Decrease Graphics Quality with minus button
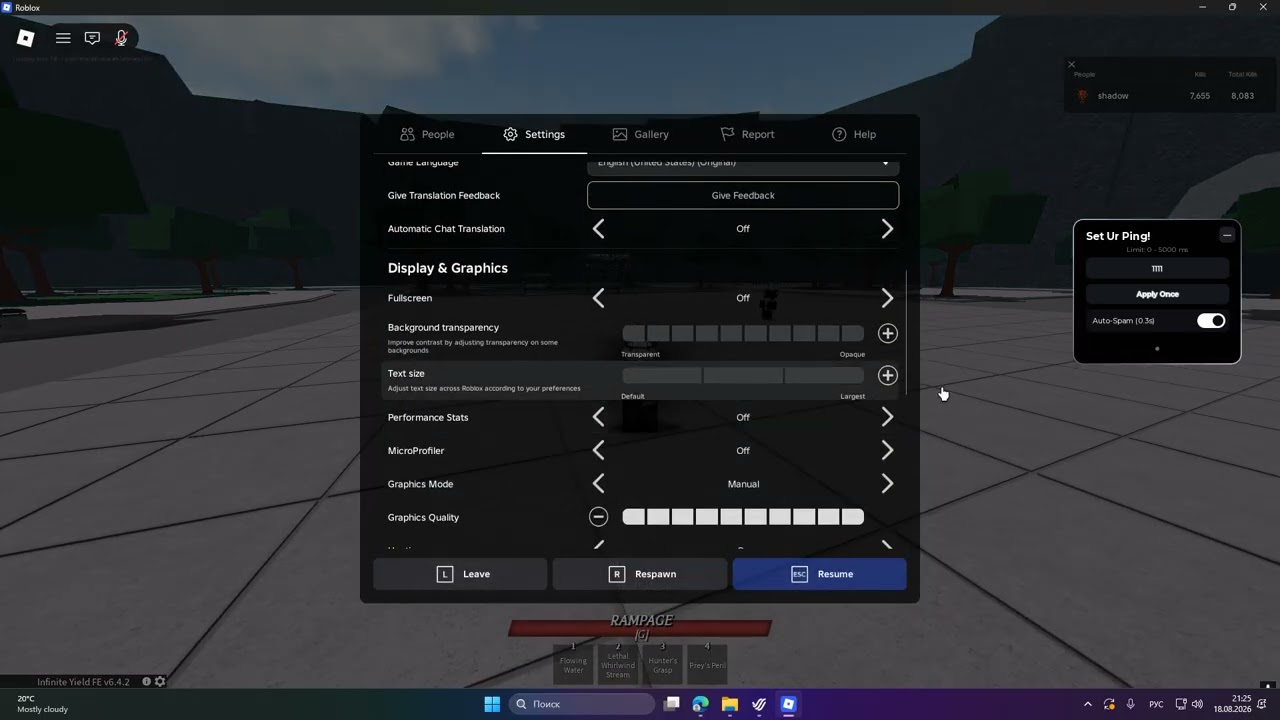 tap(598, 517)
